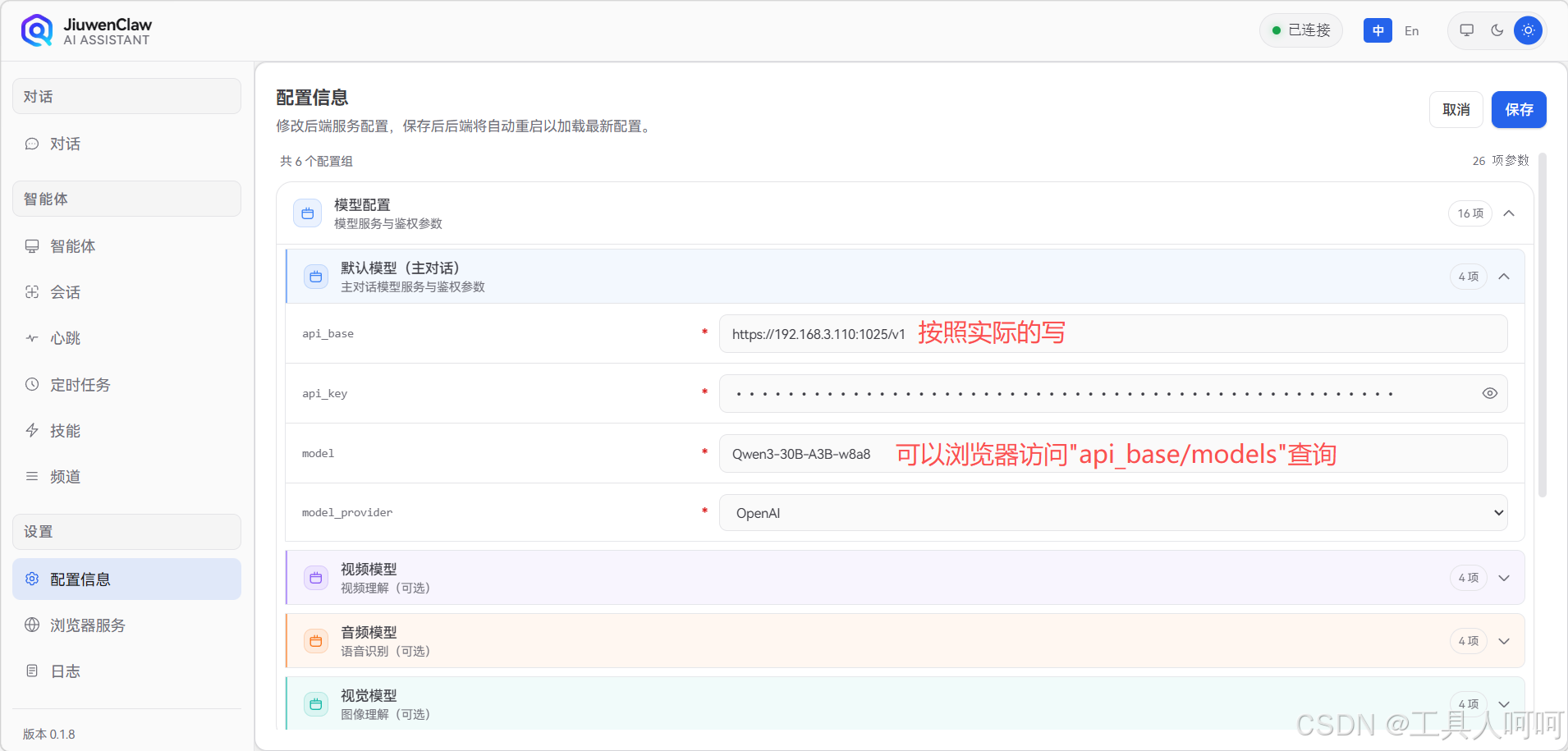Viewport: 1568px width, 751px height.
Task: Go to 心跳 page
Action: click(126, 338)
